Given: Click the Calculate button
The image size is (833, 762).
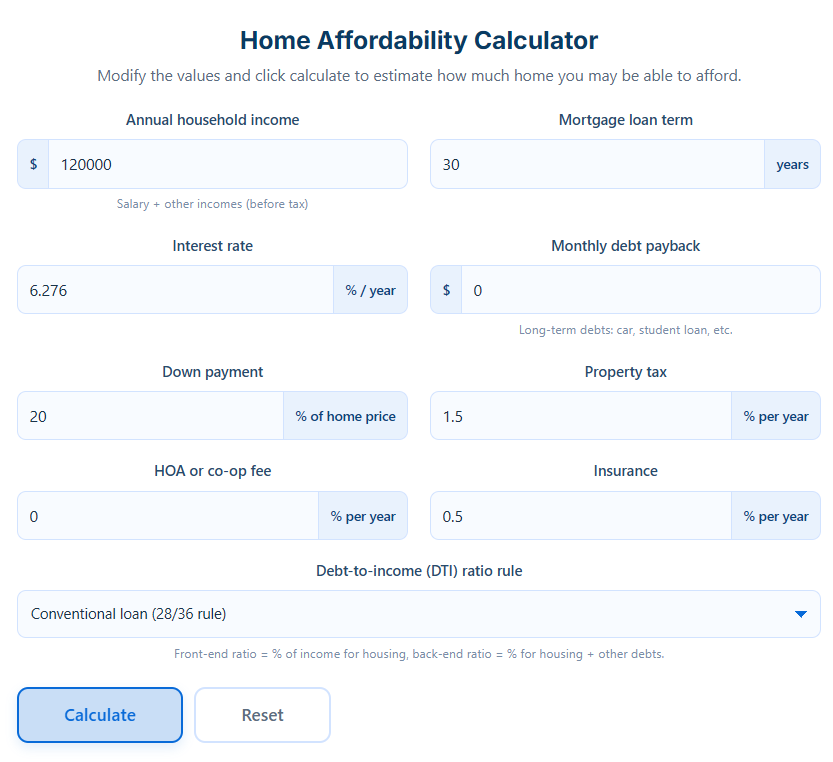Looking at the screenshot, I should pos(99,715).
